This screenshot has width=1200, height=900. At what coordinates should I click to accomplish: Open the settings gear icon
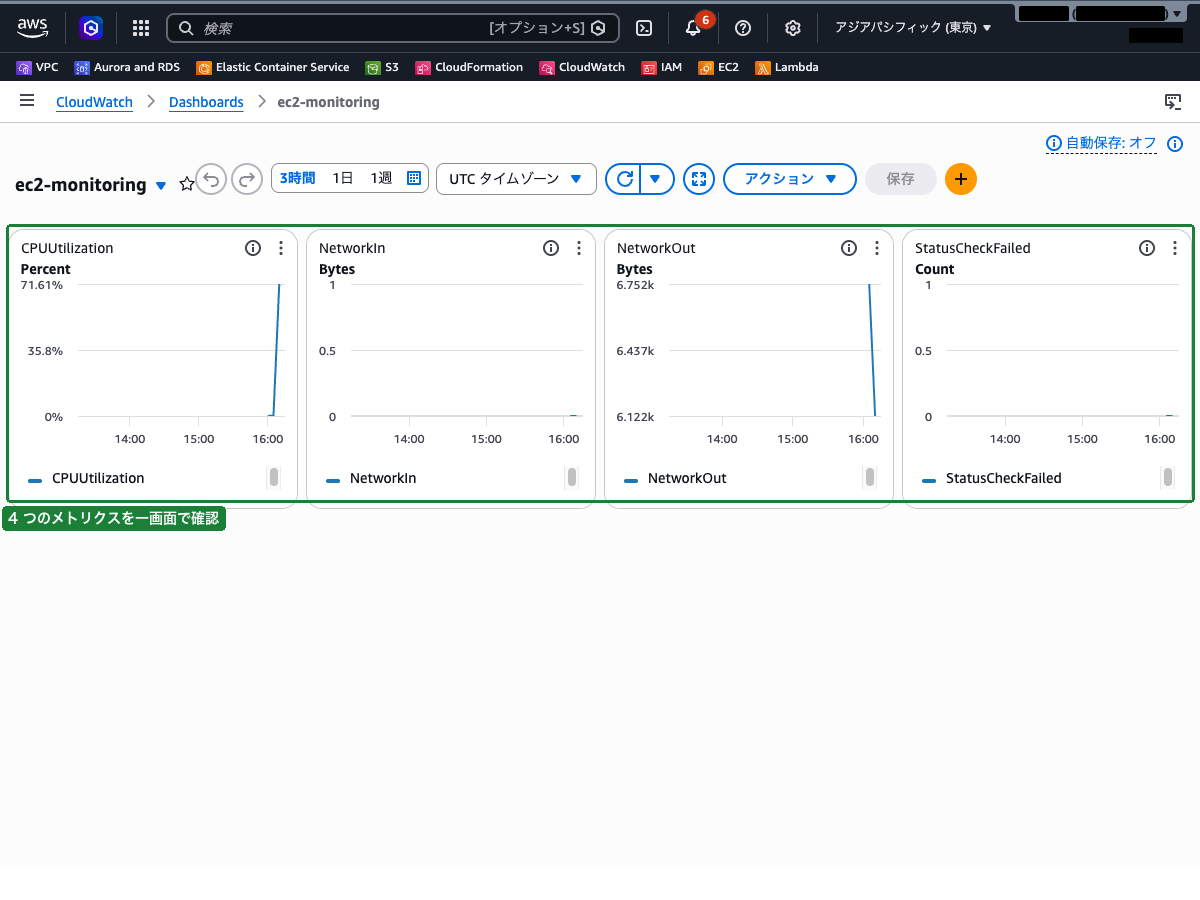pos(793,28)
